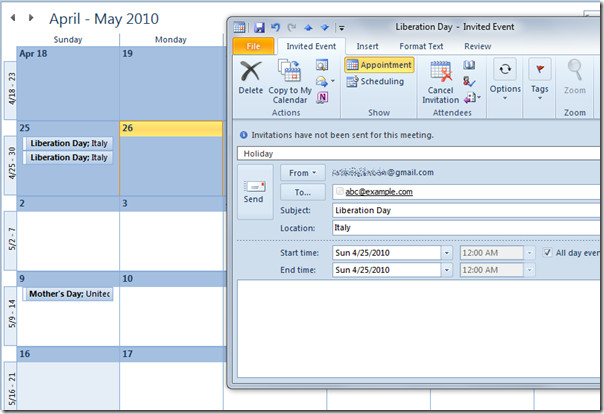Click the Undo arrow in title bar
This screenshot has height=414, width=604.
(275, 27)
